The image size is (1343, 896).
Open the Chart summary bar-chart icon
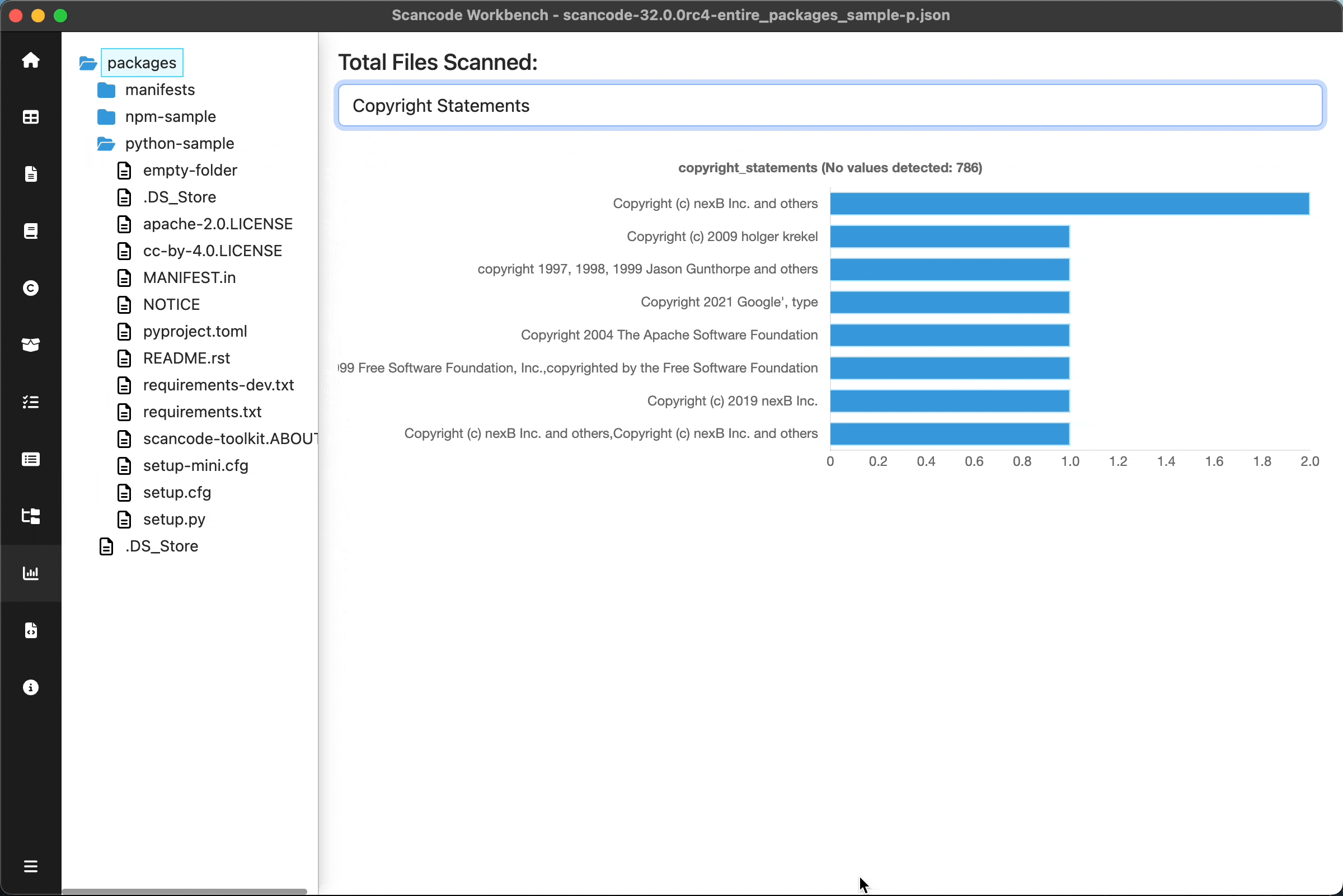[31, 573]
